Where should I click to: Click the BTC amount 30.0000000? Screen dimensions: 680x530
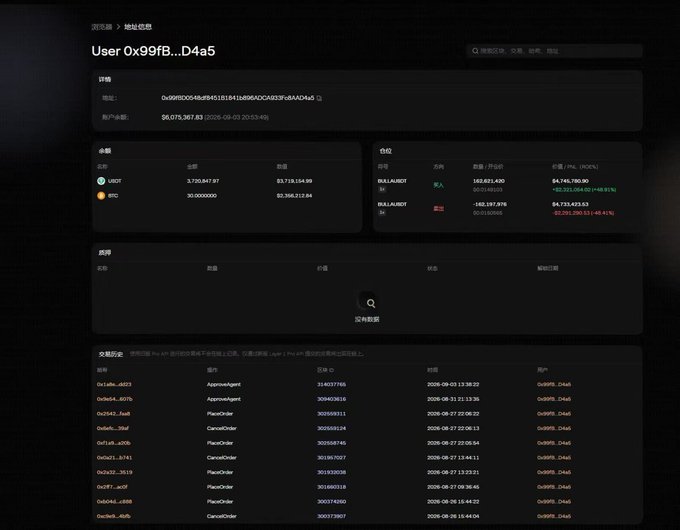(x=202, y=196)
